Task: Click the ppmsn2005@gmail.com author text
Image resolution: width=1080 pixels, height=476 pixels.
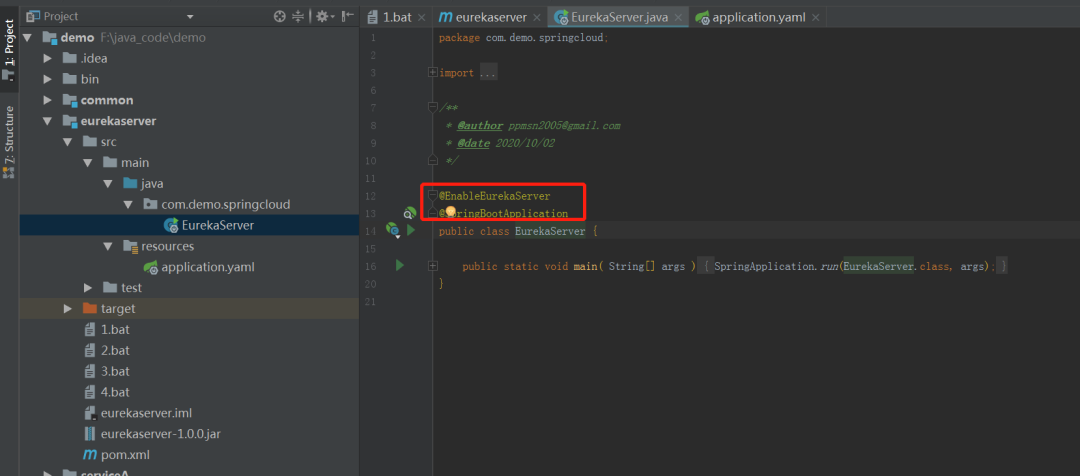Action: pyautogui.click(x=565, y=125)
